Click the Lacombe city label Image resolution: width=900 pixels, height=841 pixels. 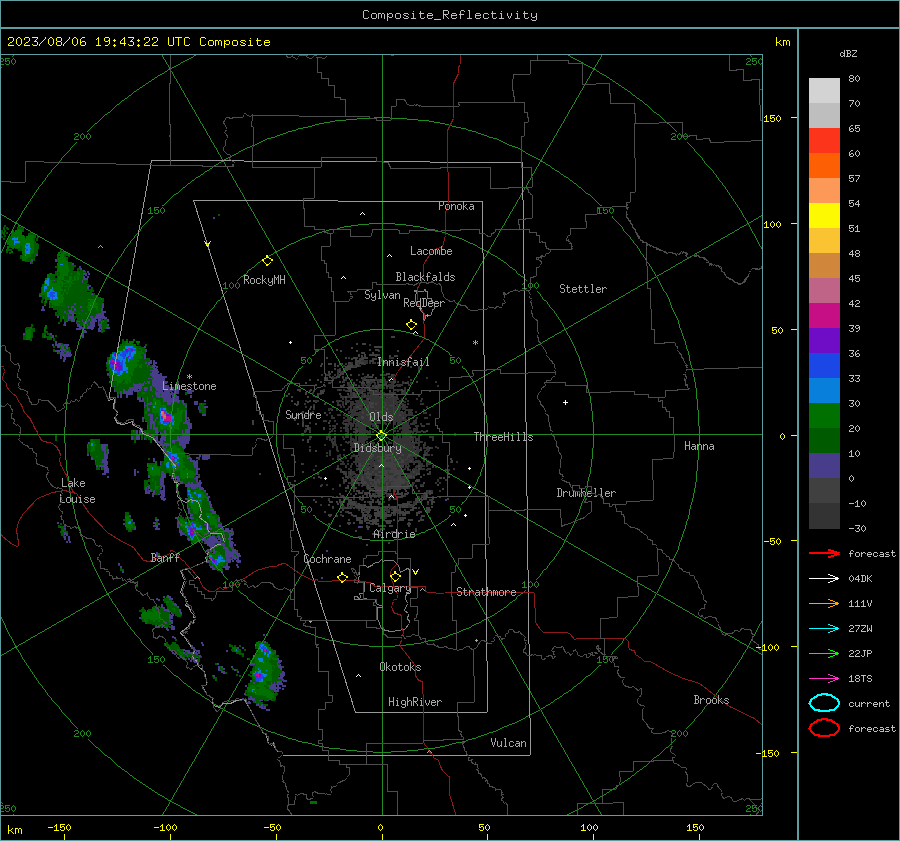click(x=431, y=251)
